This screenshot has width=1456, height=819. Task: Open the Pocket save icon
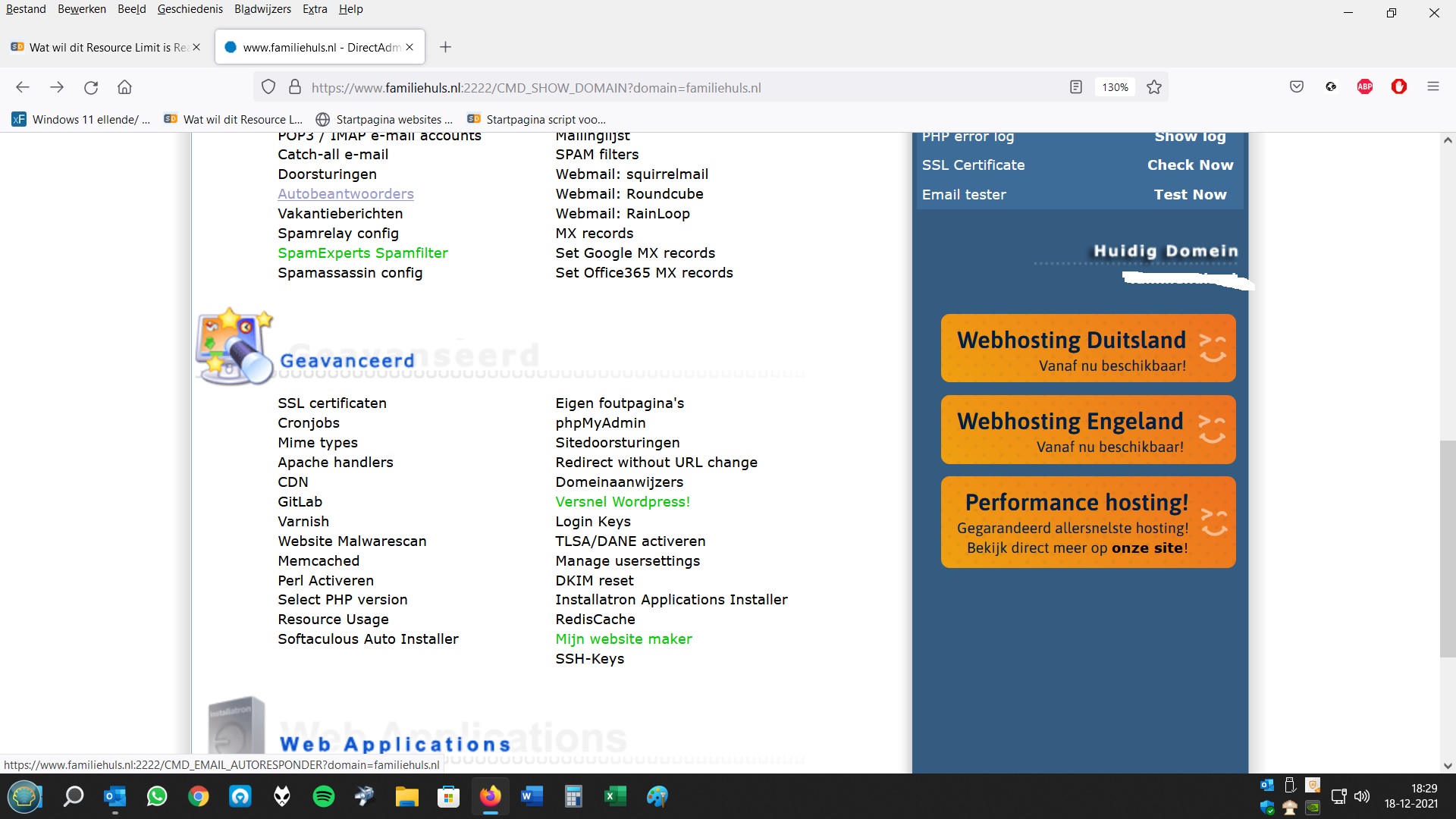point(1297,87)
